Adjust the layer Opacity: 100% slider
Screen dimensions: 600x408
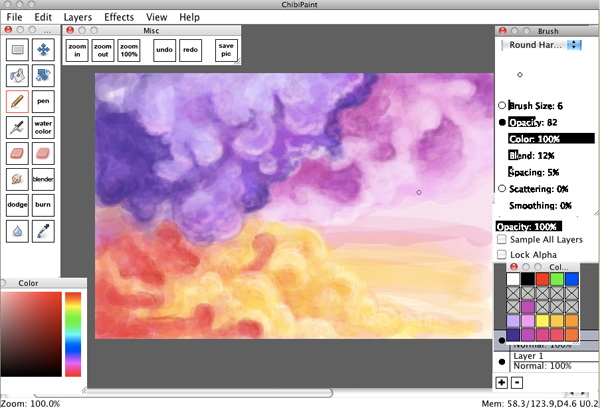pyautogui.click(x=529, y=226)
